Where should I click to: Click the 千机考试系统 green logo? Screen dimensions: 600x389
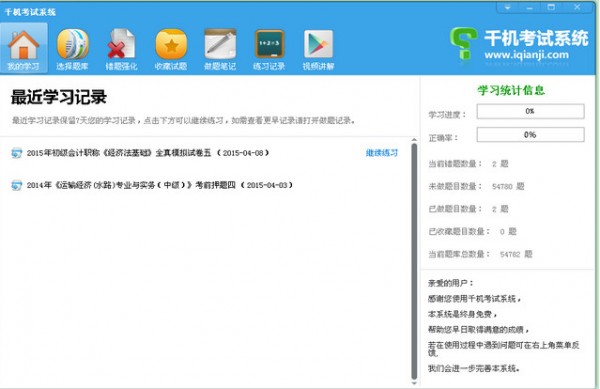pyautogui.click(x=463, y=43)
